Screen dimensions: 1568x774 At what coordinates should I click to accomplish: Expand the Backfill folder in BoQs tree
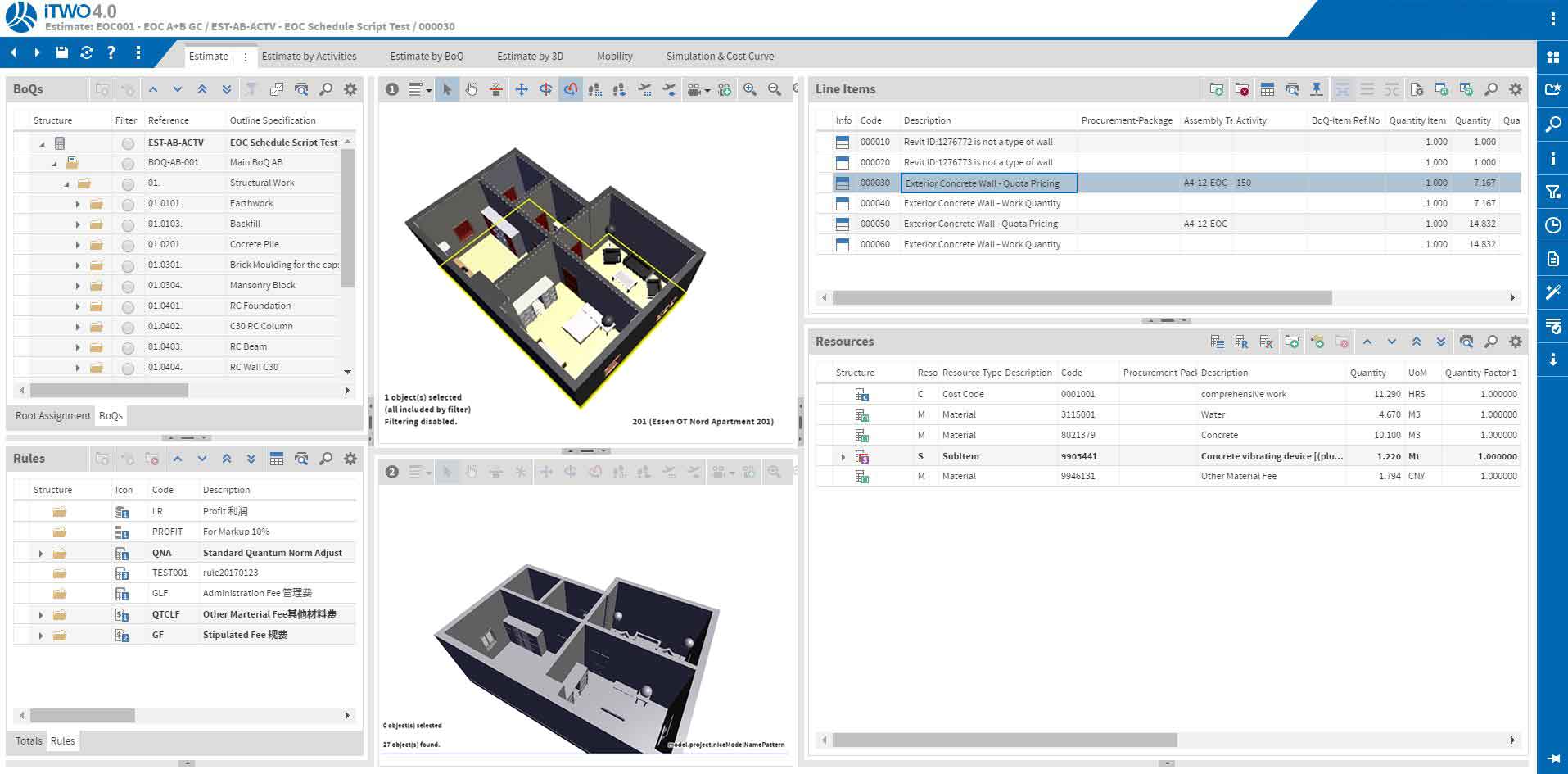tap(78, 224)
